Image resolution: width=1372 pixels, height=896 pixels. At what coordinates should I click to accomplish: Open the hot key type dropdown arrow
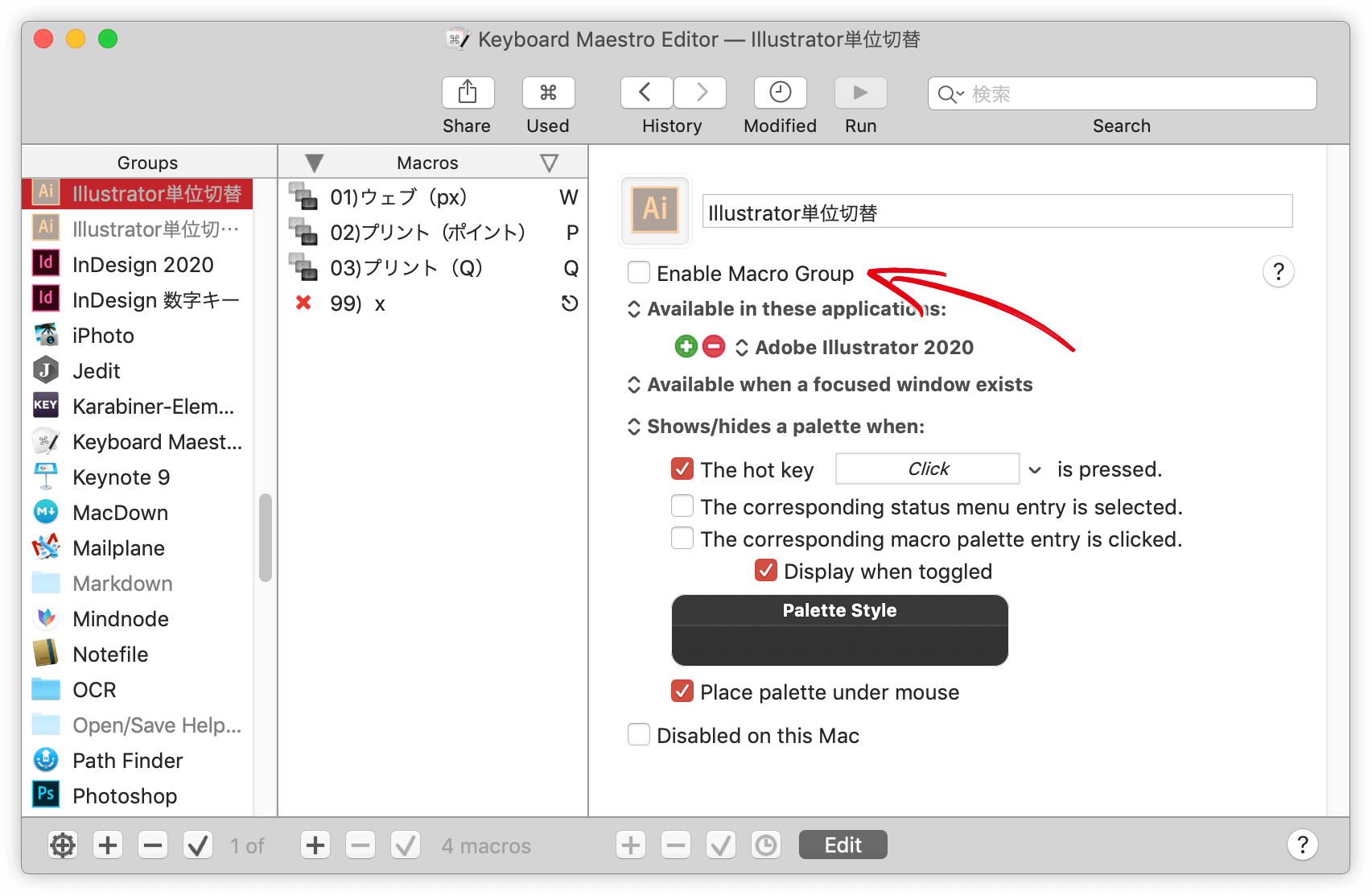click(1035, 469)
